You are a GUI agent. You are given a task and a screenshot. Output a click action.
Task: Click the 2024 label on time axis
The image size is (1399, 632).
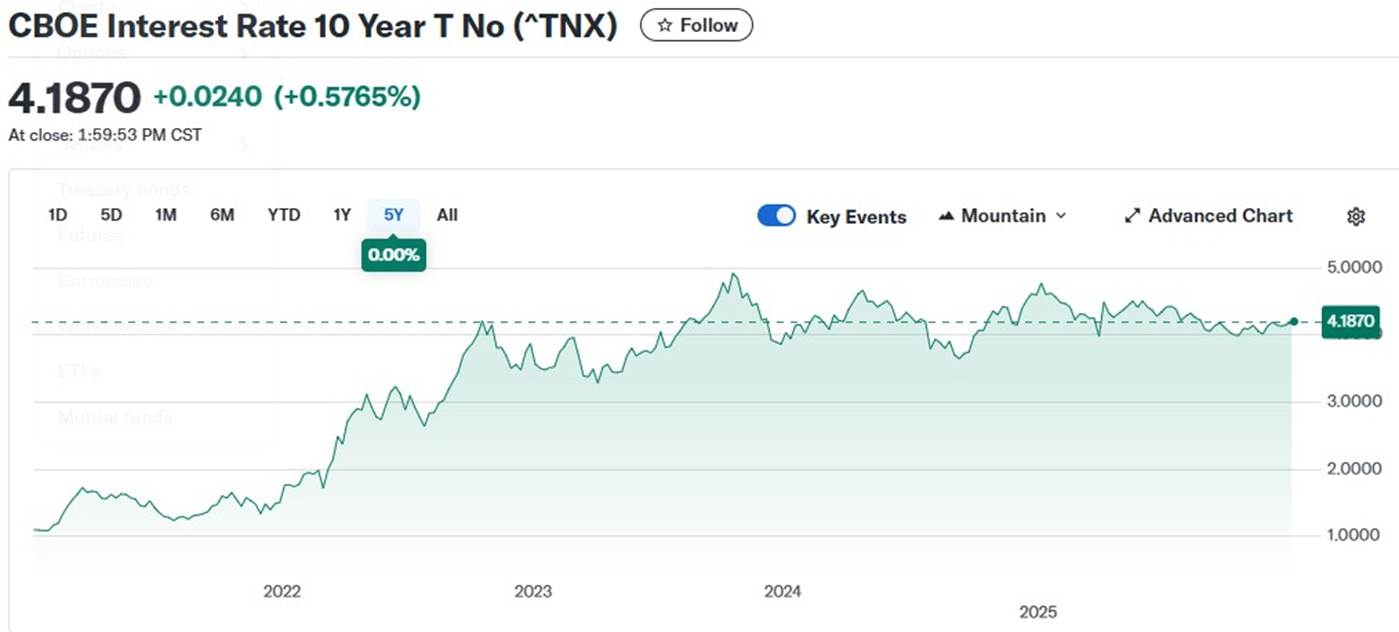(783, 591)
